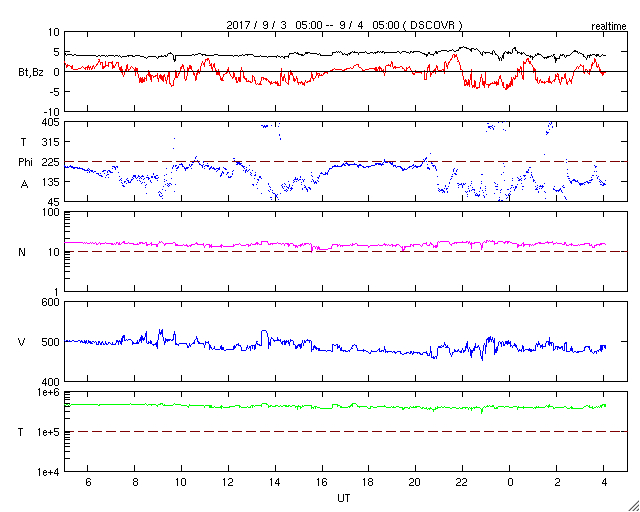Click the "500" tick on the V axis
The image size is (640, 512).
pos(52,342)
